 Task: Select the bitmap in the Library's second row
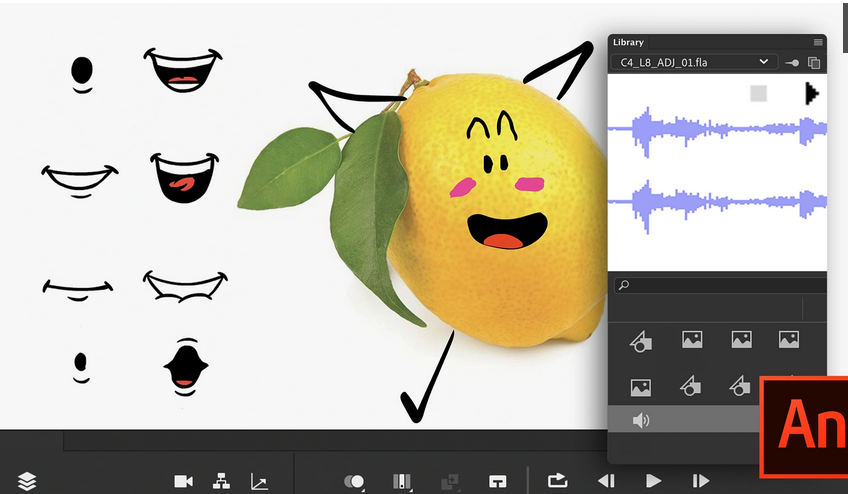640,387
